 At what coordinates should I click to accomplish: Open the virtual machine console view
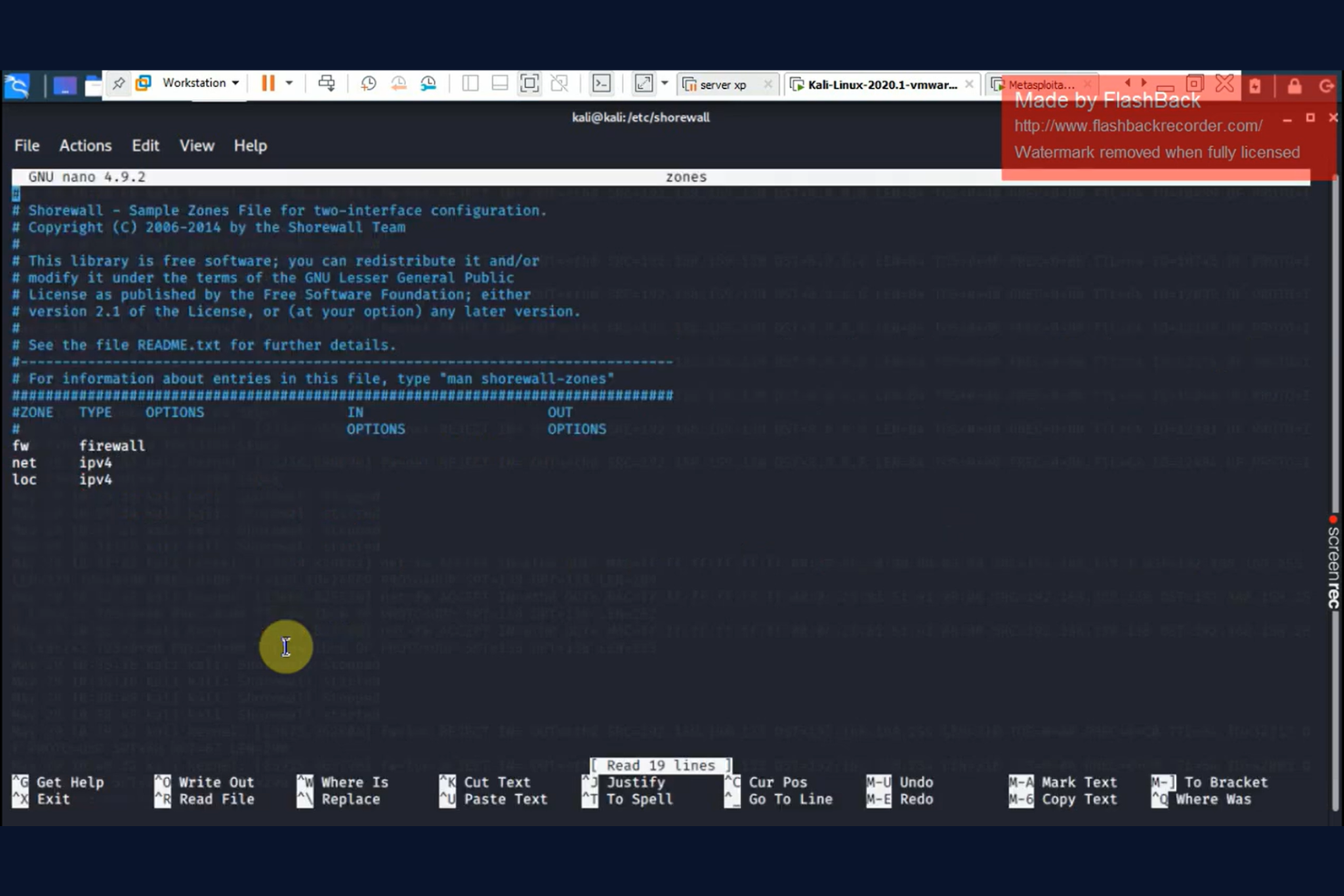click(x=602, y=84)
